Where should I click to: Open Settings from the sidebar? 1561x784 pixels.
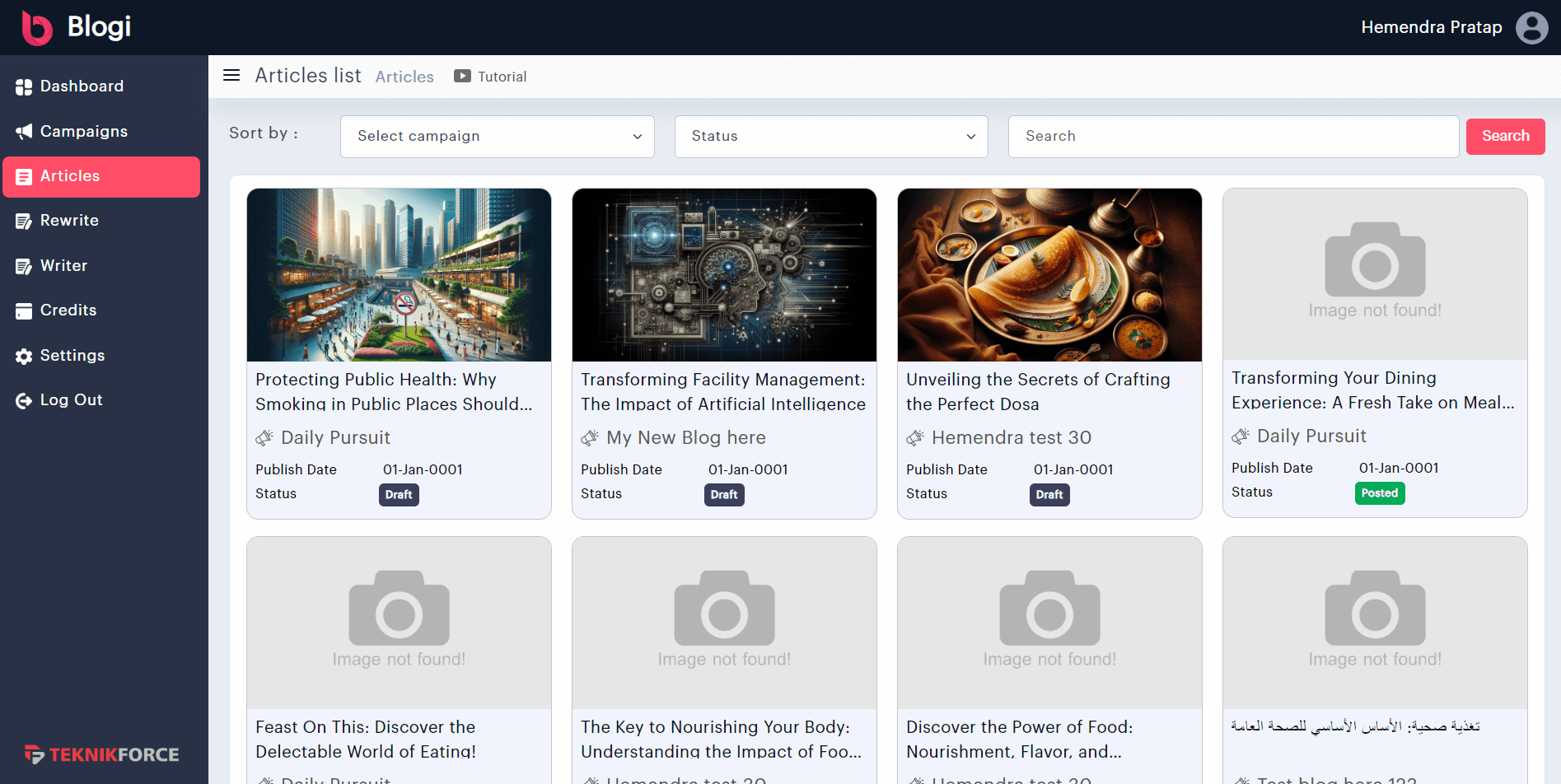pos(101,356)
